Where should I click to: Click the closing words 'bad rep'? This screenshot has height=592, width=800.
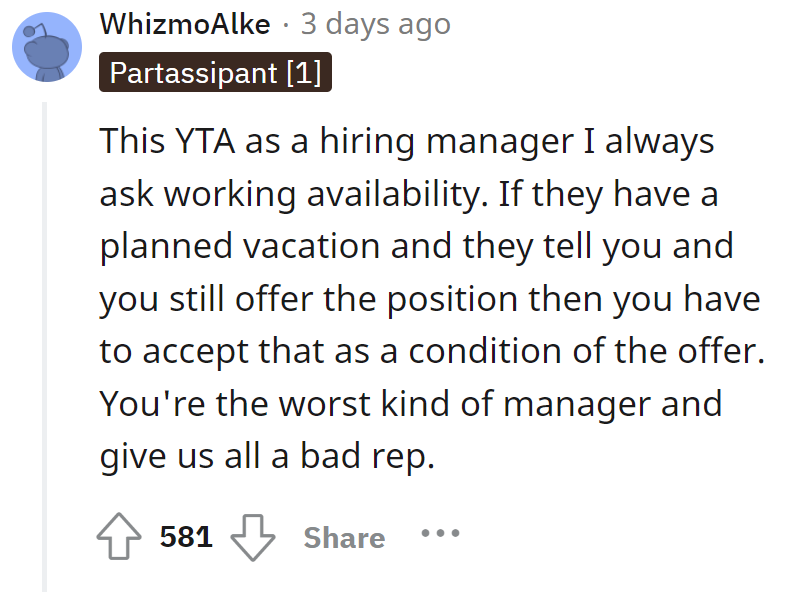click(x=367, y=457)
